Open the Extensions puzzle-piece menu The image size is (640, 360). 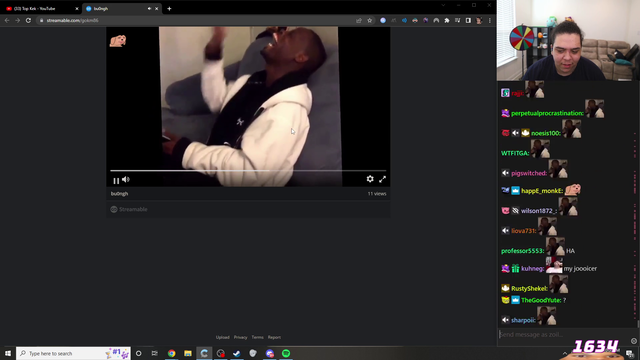pyautogui.click(x=447, y=20)
